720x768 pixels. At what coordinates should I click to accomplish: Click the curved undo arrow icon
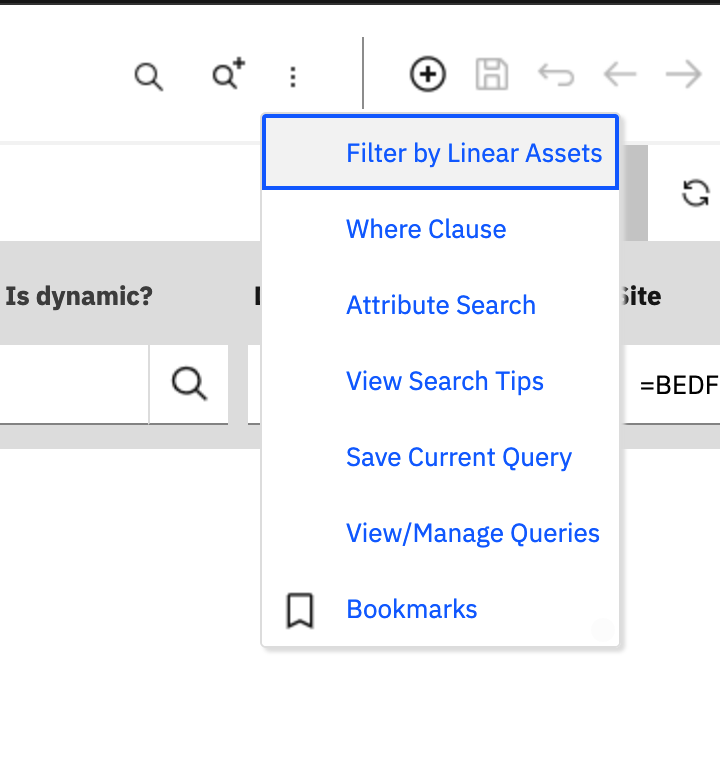pos(555,75)
